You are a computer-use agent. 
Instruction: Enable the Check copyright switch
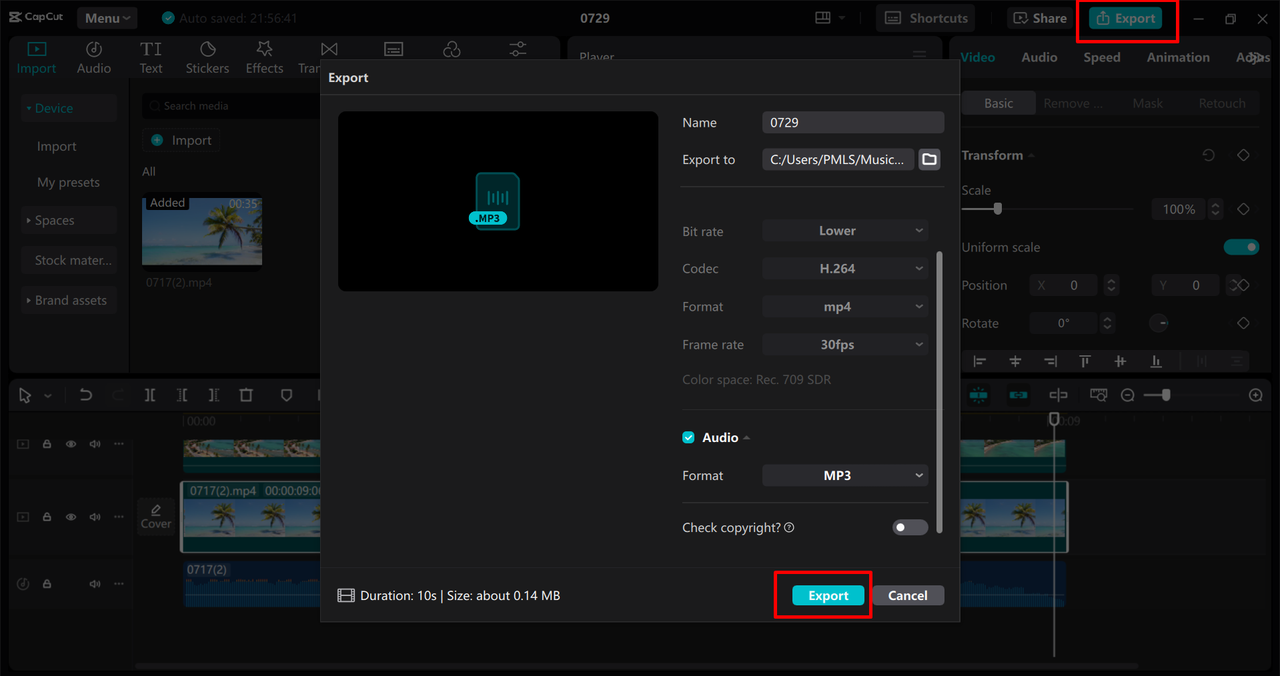(910, 527)
